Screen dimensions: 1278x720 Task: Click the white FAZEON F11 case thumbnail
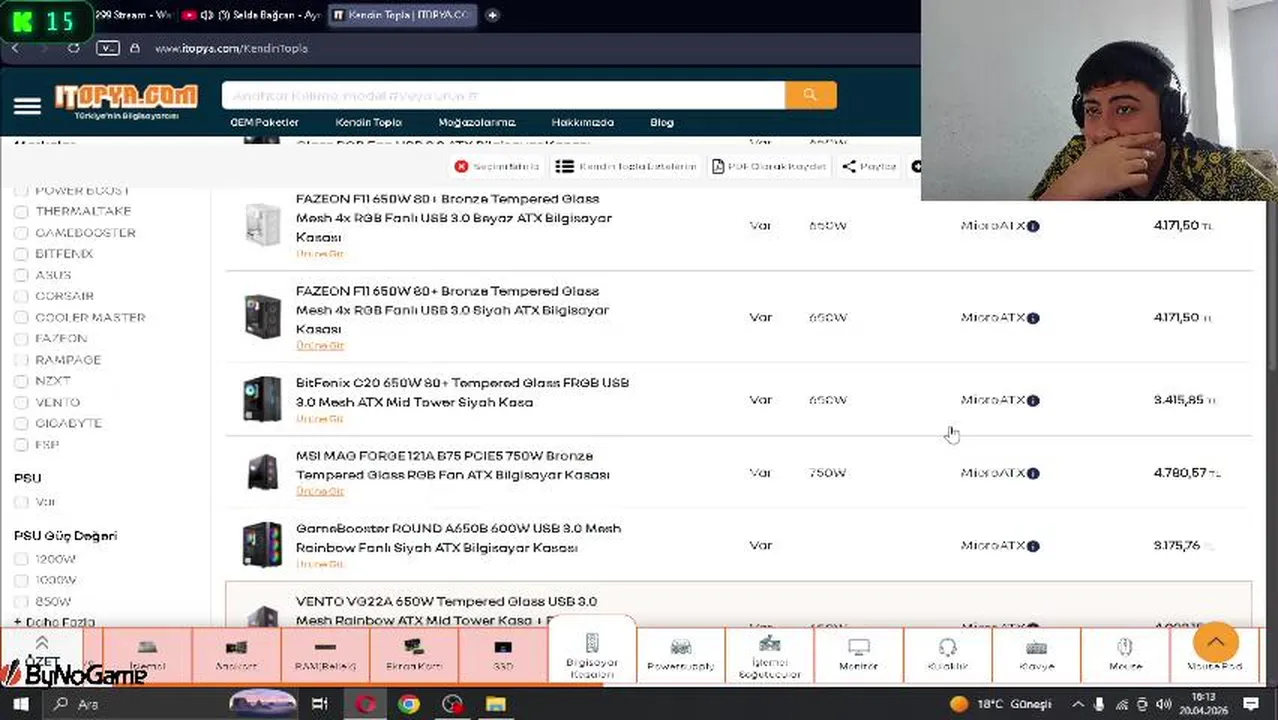[263, 224]
